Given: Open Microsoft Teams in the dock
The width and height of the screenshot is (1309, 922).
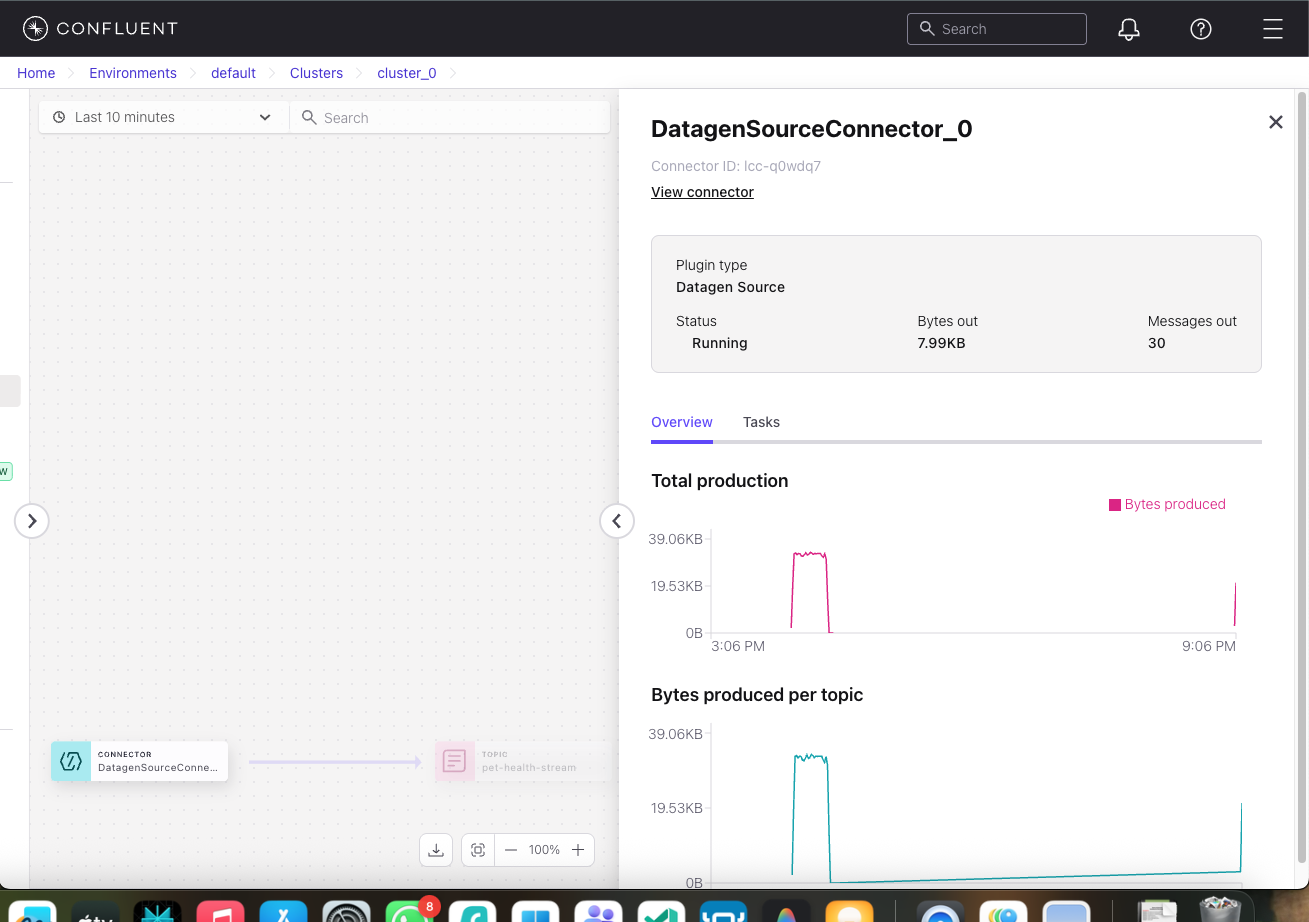Looking at the screenshot, I should (x=599, y=910).
